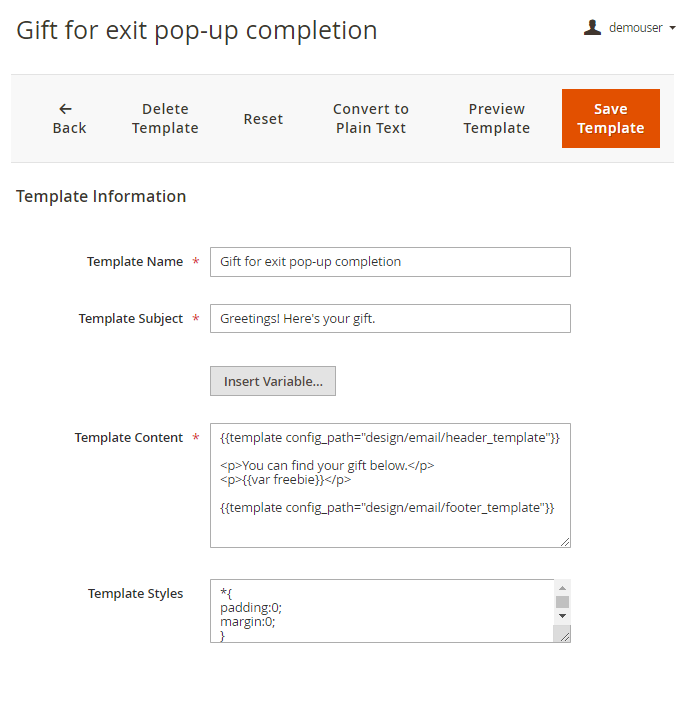685x704 pixels.
Task: Open the Preview Template view
Action: coord(497,119)
